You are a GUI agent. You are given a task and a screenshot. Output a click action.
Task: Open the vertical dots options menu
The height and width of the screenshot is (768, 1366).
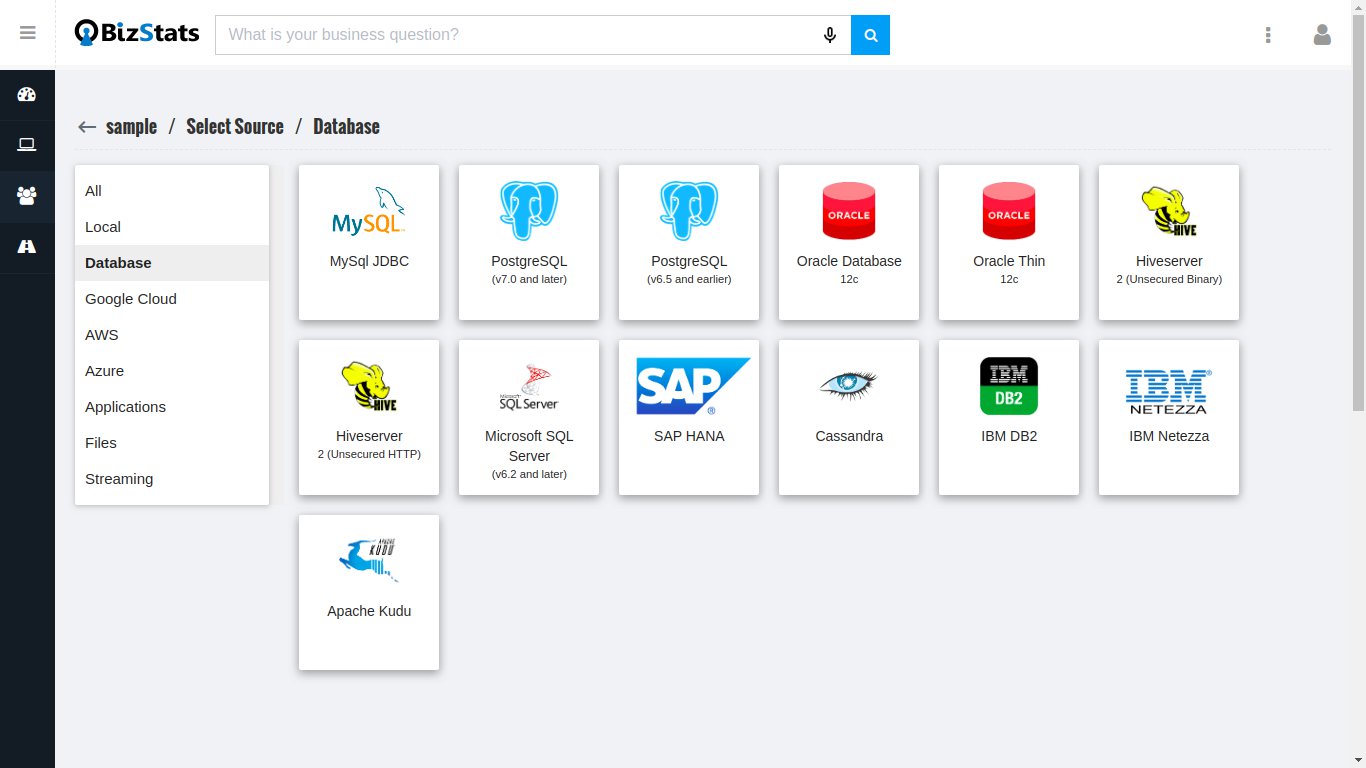tap(1268, 35)
